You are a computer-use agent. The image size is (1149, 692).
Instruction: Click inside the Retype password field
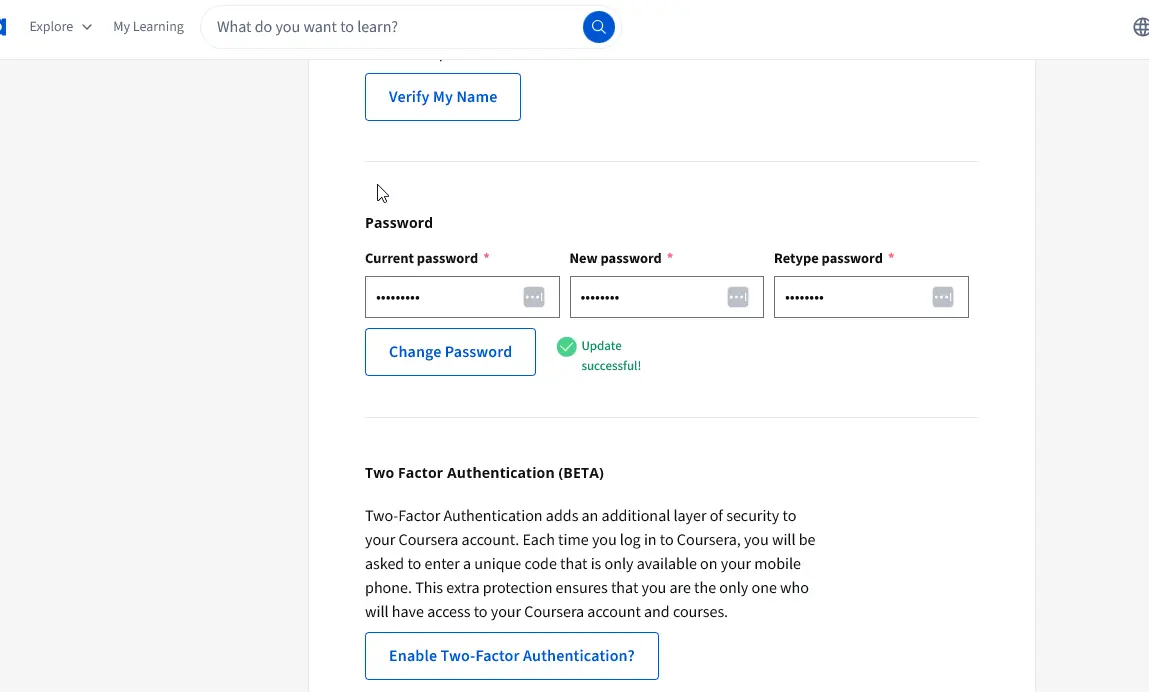(871, 297)
